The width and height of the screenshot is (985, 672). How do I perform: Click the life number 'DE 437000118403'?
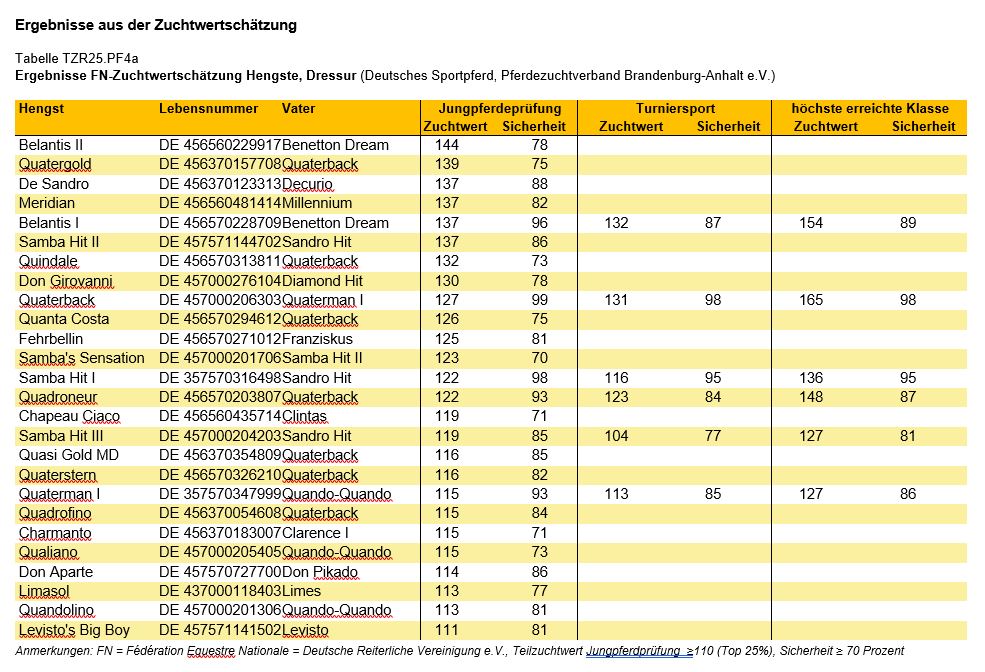[220, 591]
